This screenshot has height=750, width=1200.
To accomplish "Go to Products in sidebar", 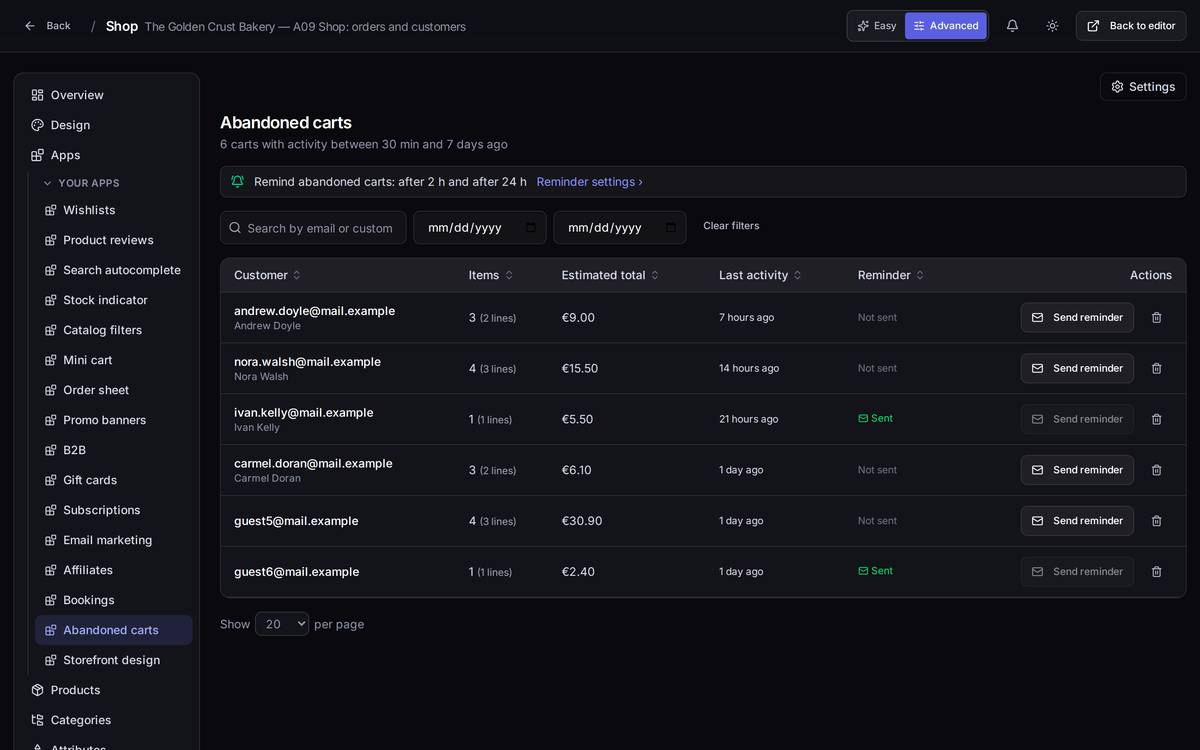I will tap(75, 690).
